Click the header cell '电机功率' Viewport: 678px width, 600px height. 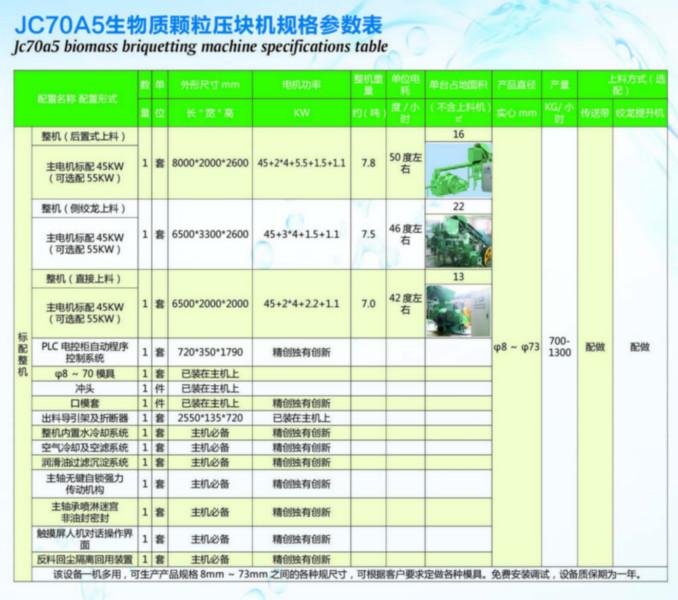pos(301,85)
